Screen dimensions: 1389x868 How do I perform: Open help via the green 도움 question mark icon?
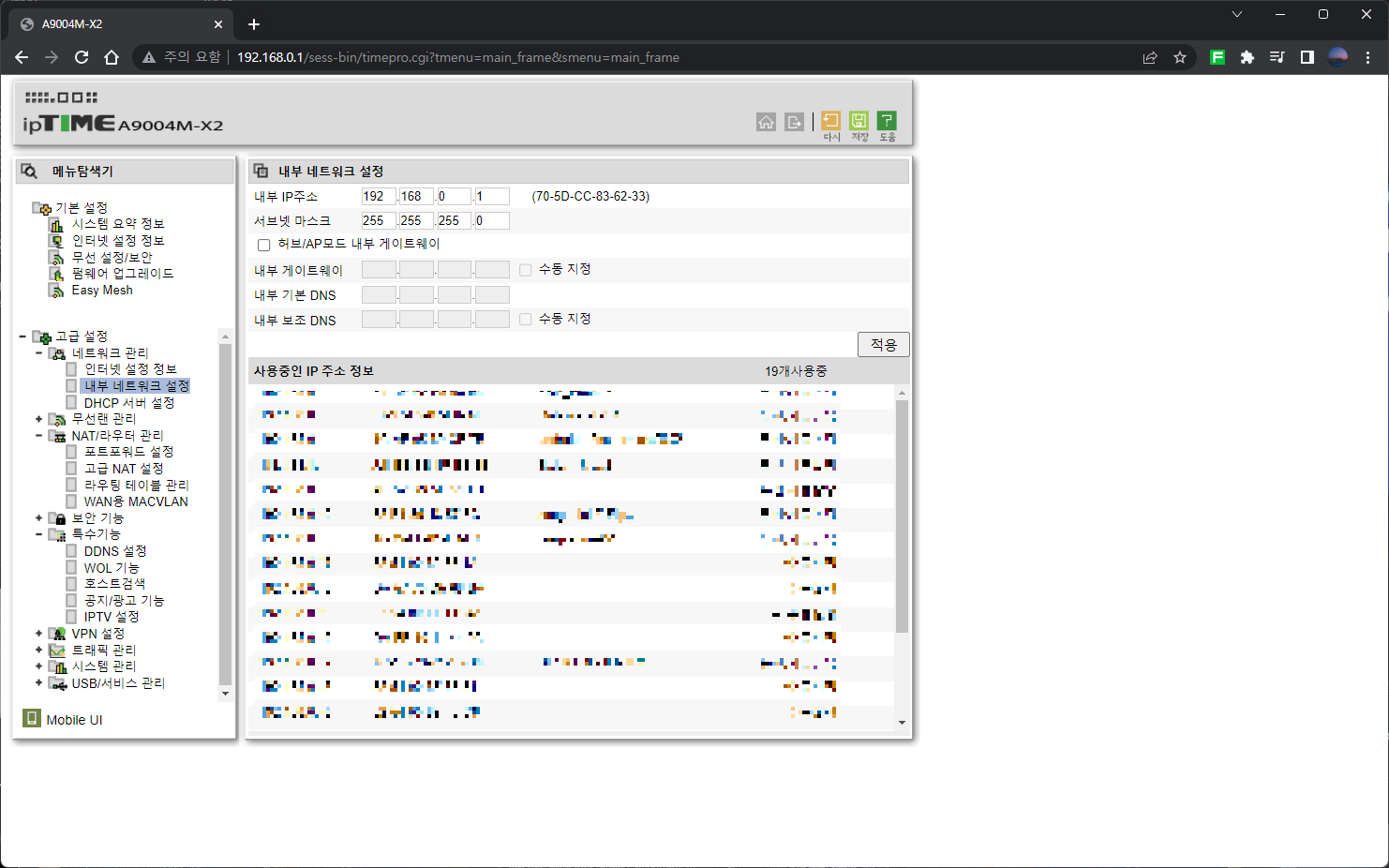coord(886,121)
